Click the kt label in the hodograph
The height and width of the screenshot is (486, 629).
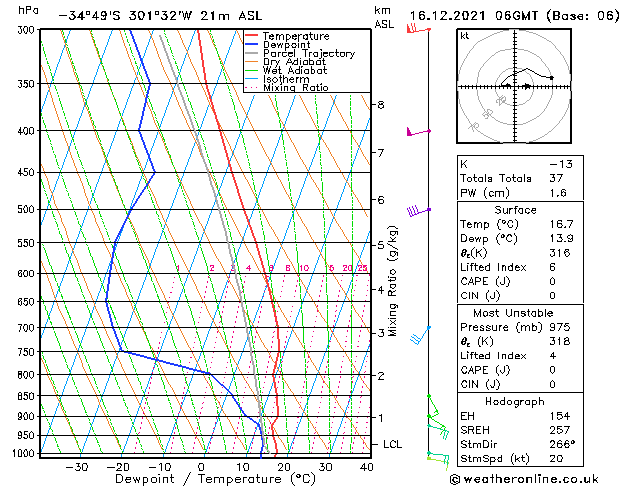pos(465,35)
